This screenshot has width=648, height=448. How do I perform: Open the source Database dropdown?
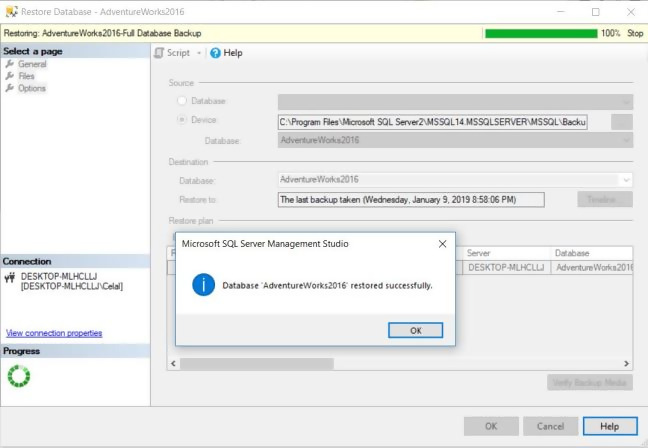tap(455, 102)
